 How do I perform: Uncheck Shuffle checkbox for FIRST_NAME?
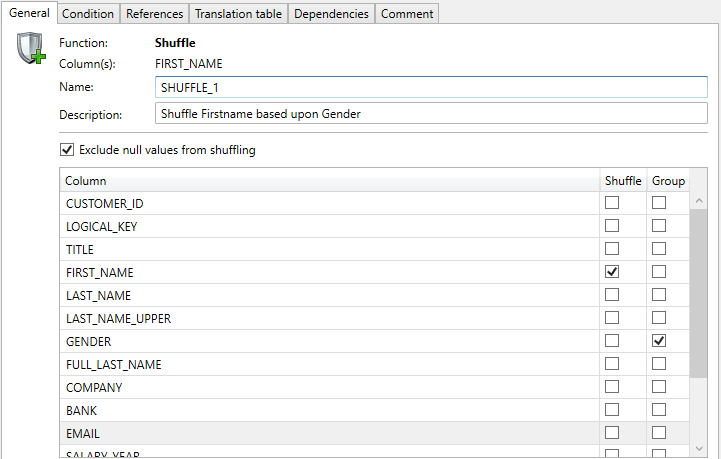tap(612, 272)
